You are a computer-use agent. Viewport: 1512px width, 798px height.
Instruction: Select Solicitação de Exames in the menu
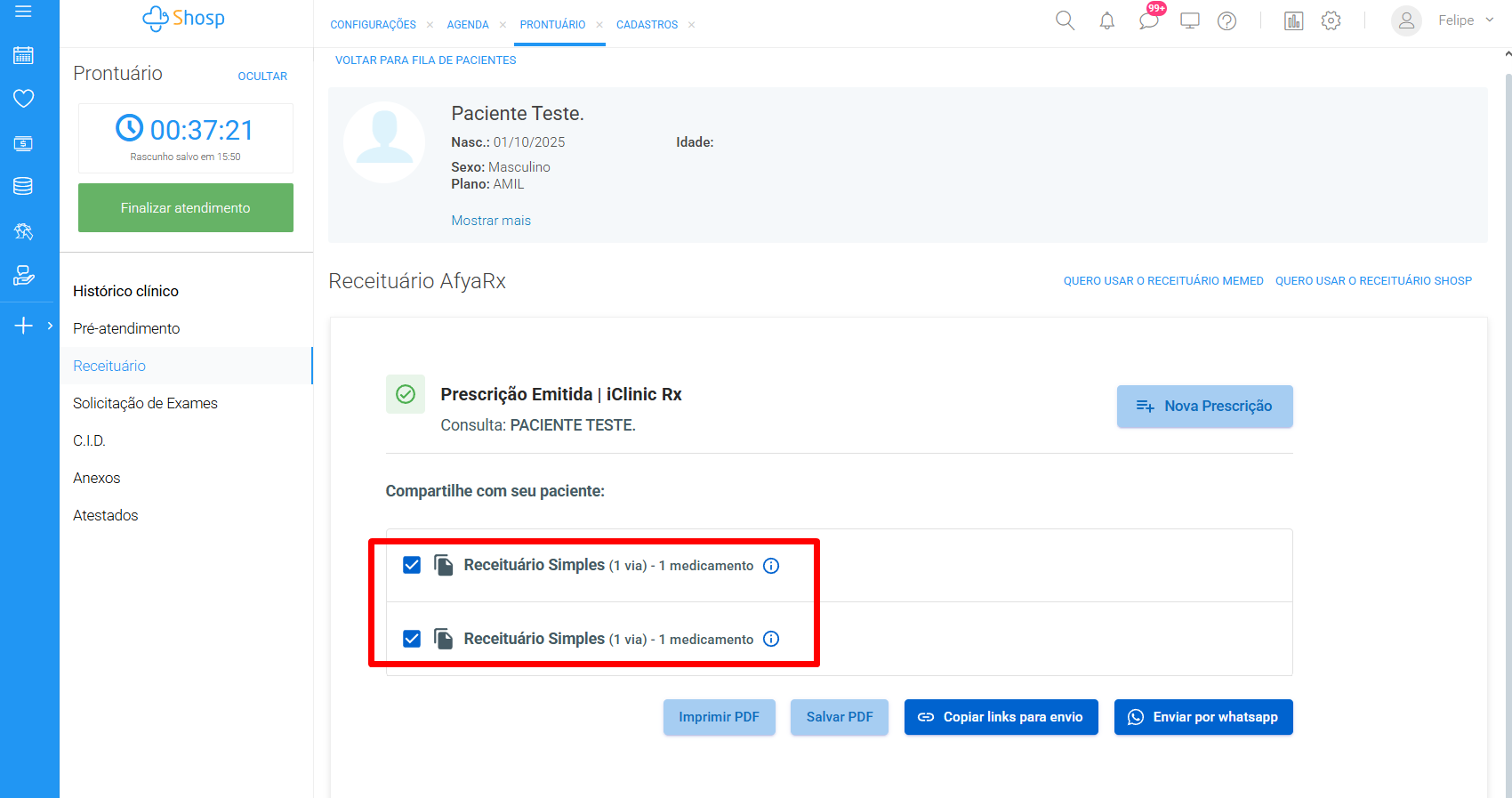click(x=145, y=403)
